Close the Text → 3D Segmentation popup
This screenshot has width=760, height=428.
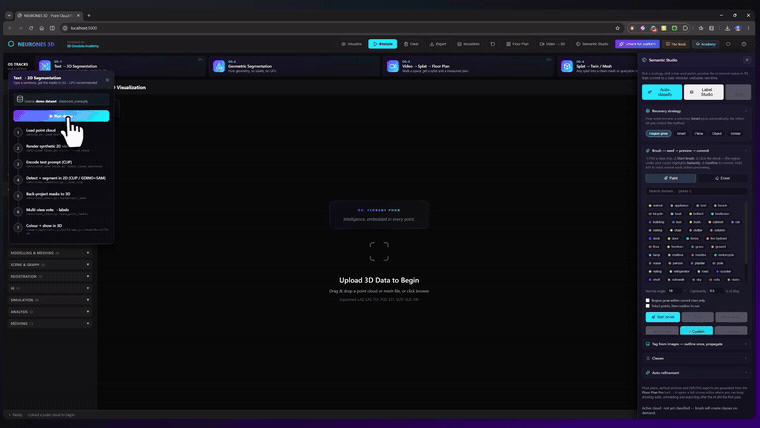[x=107, y=80]
